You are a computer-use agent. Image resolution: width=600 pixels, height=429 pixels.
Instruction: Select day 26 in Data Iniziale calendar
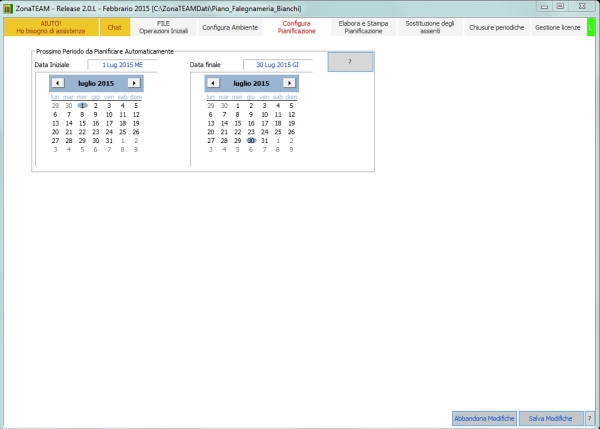[x=136, y=132]
